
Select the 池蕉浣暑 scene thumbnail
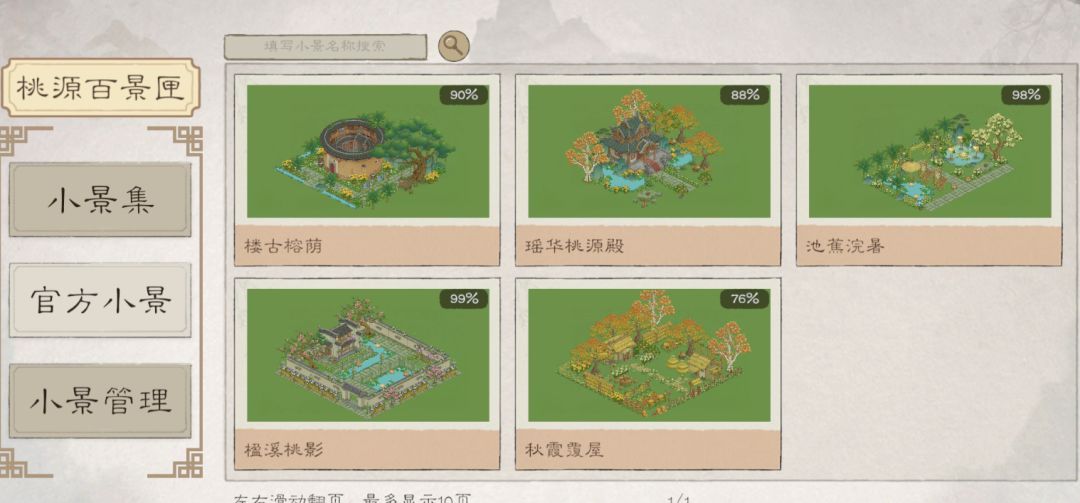930,152
